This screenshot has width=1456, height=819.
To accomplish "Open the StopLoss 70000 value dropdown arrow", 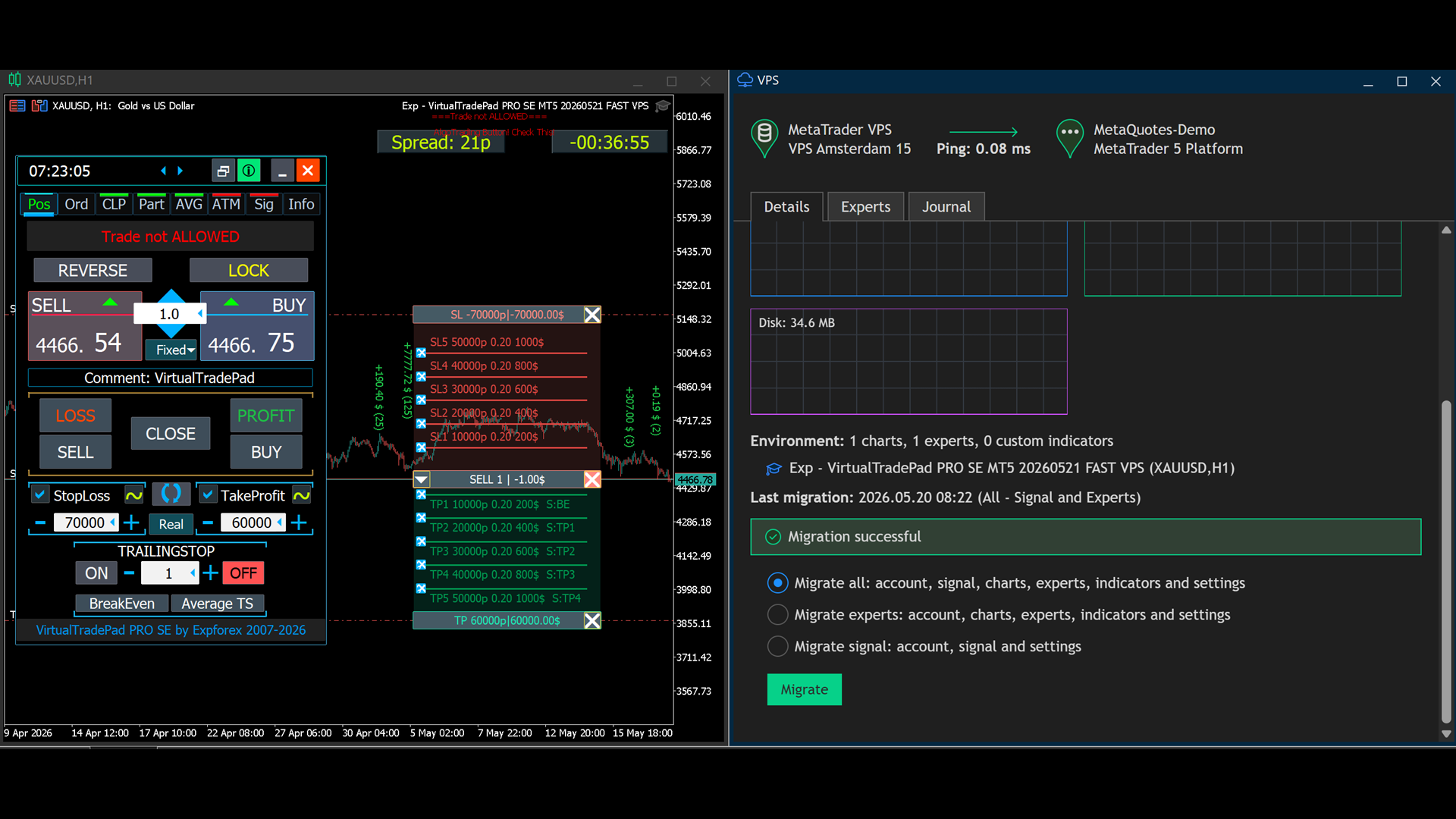I will click(x=113, y=522).
